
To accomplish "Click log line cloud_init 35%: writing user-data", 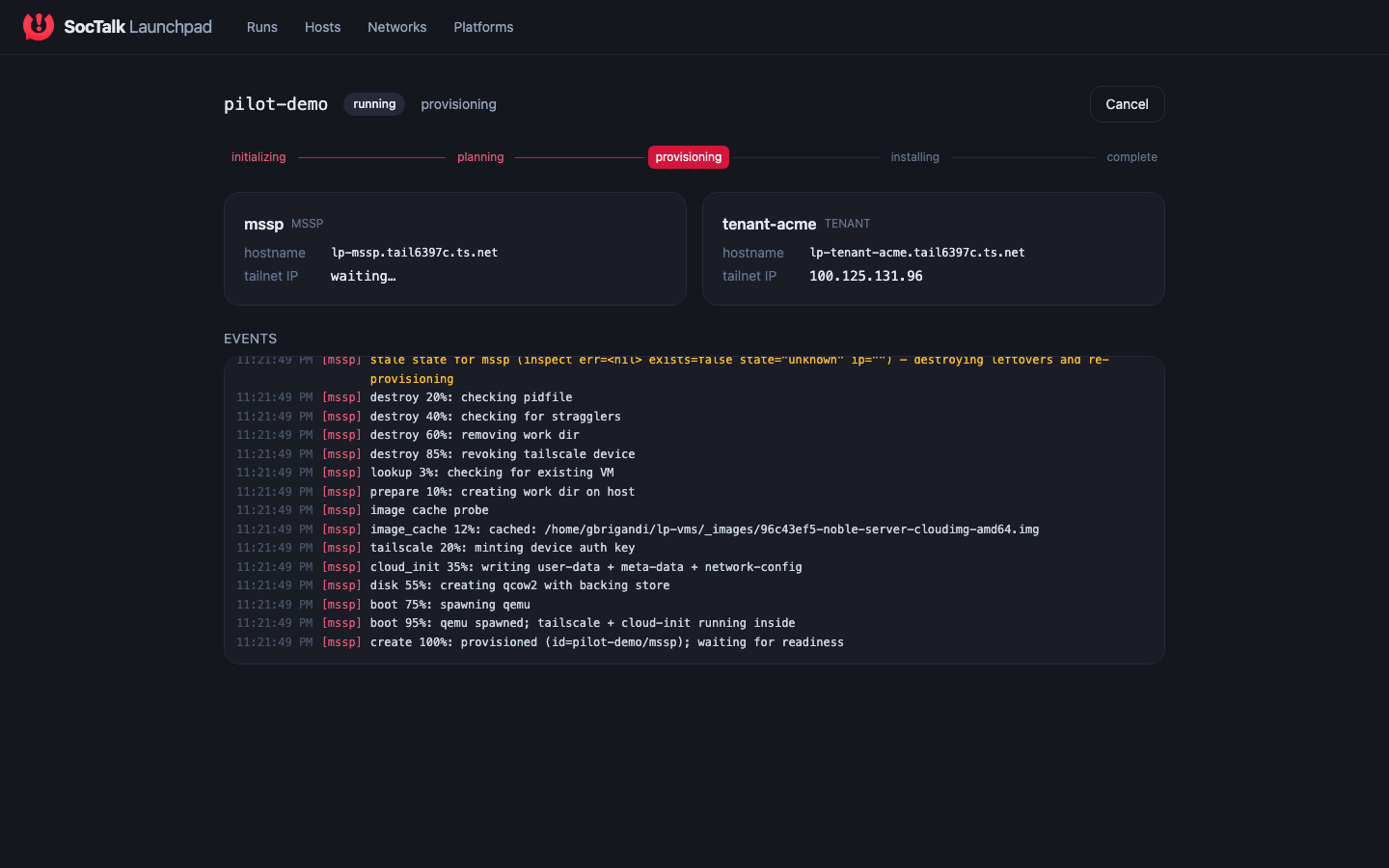I will (694, 567).
